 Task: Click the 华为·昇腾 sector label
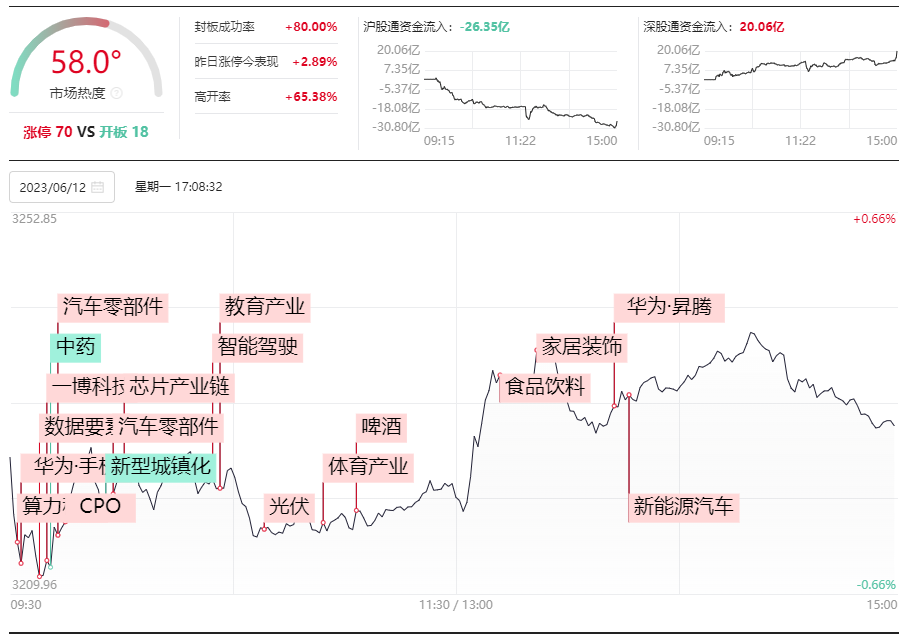[669, 308]
